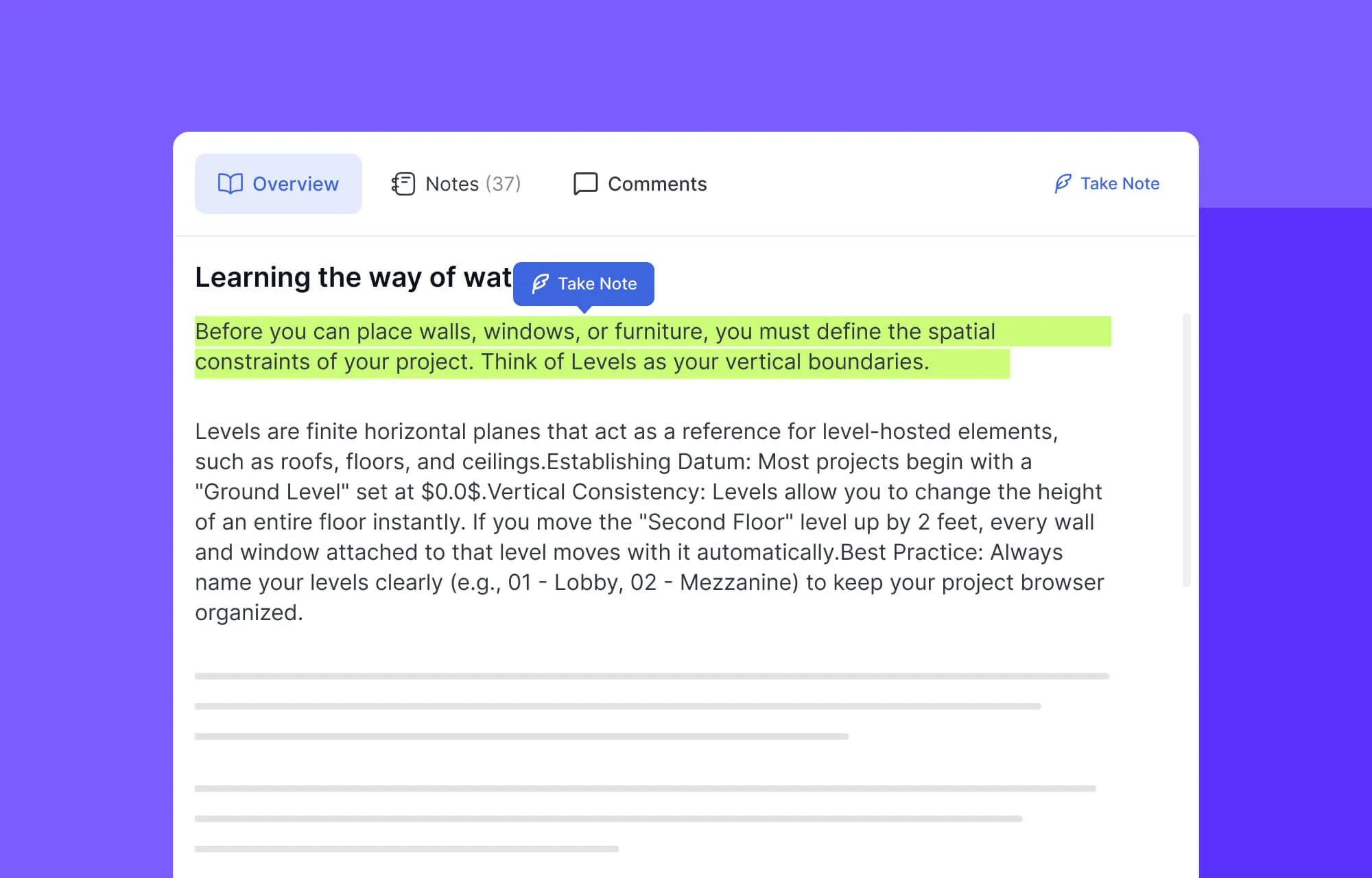Image resolution: width=1372 pixels, height=878 pixels.
Task: Click the feather icon inside the blue Take Note popup
Action: point(541,283)
